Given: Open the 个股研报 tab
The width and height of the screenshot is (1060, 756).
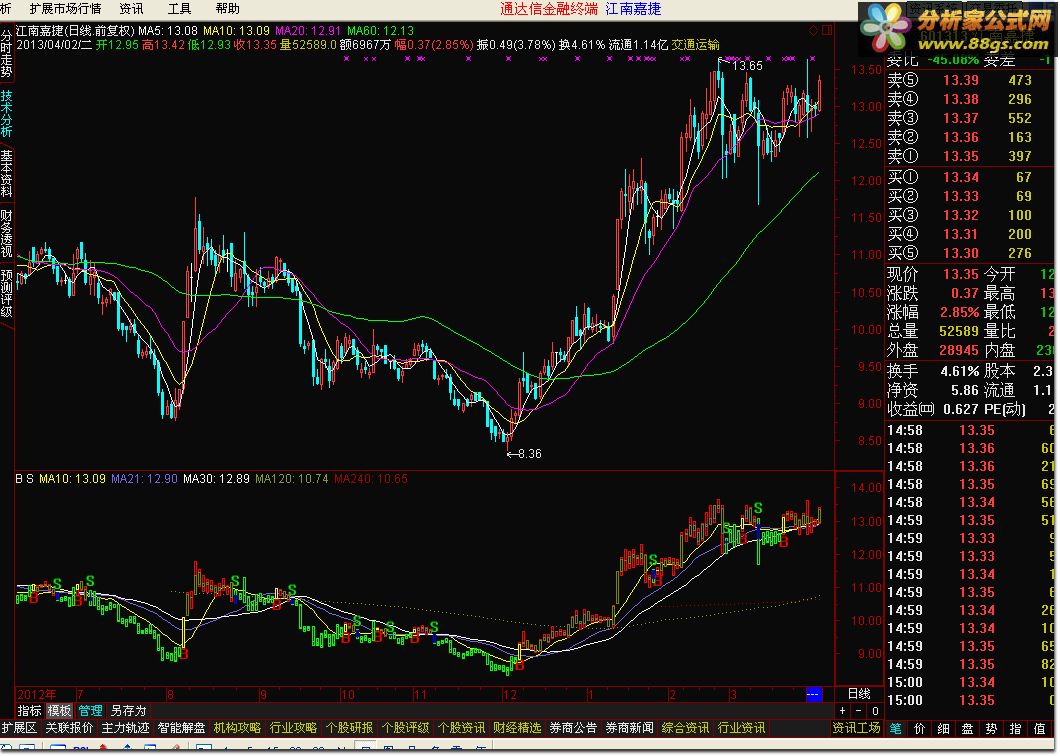Looking at the screenshot, I should pos(350,728).
